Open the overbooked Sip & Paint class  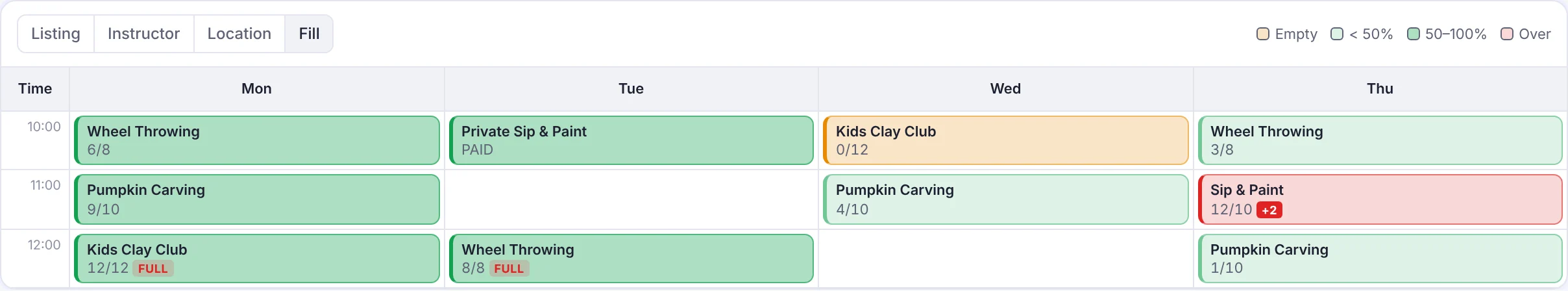pos(1380,199)
